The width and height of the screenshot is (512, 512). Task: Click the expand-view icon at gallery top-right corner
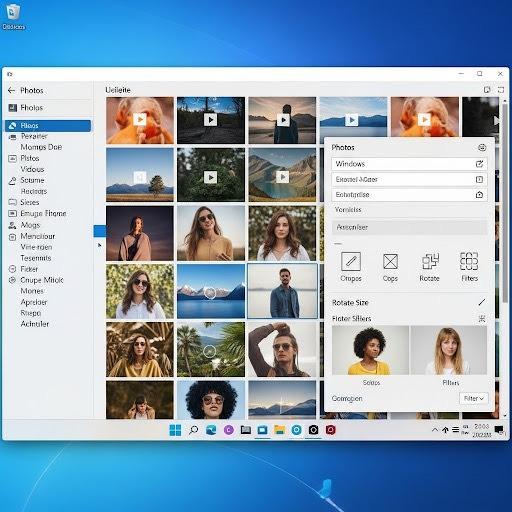pos(501,90)
